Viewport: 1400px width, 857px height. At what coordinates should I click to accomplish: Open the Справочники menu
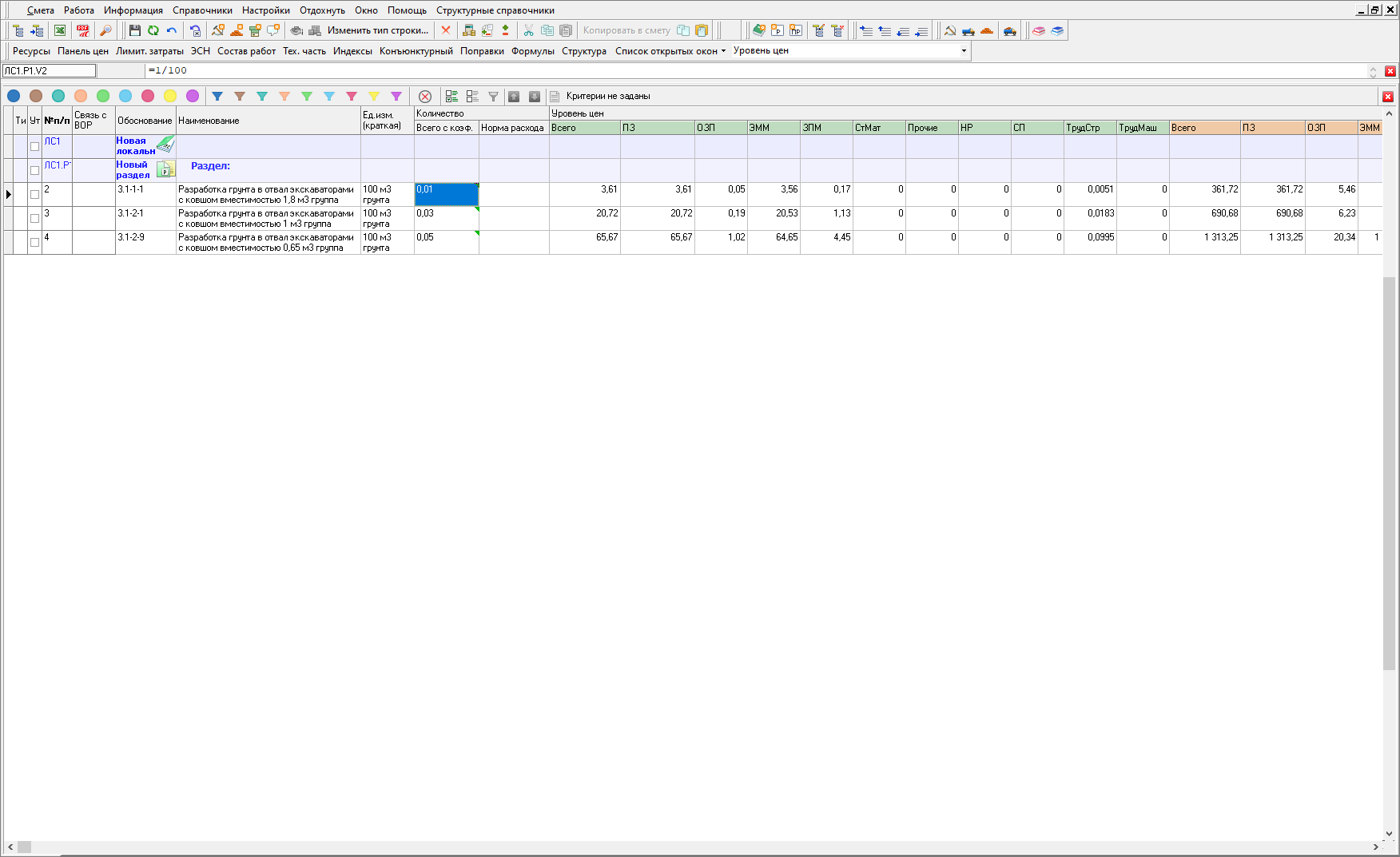(202, 10)
